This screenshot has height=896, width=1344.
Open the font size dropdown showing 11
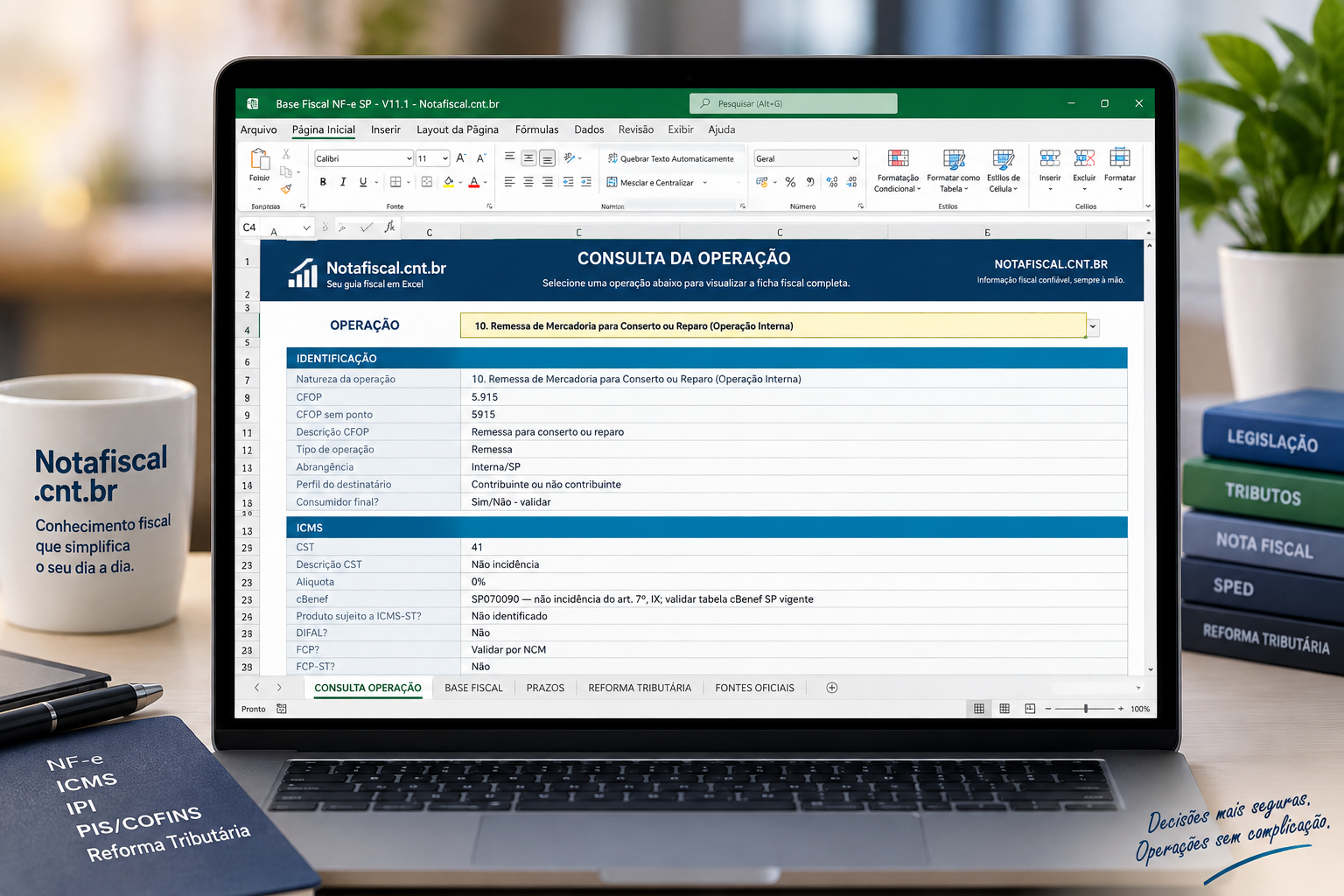(x=445, y=158)
